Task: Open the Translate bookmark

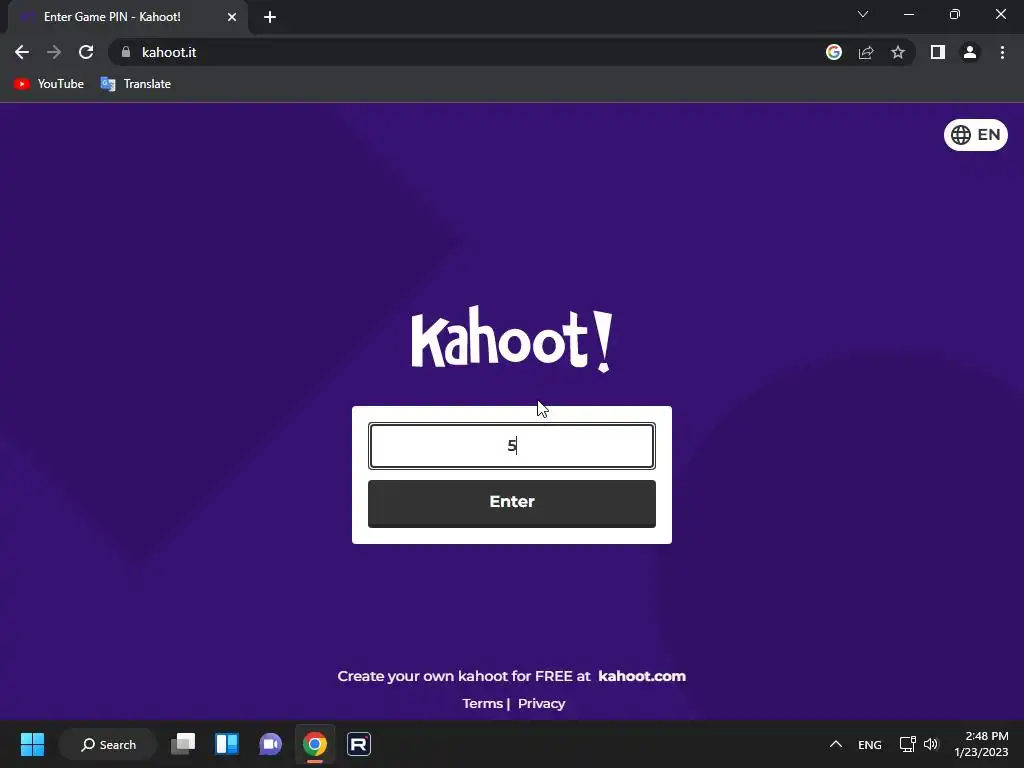Action: click(136, 84)
